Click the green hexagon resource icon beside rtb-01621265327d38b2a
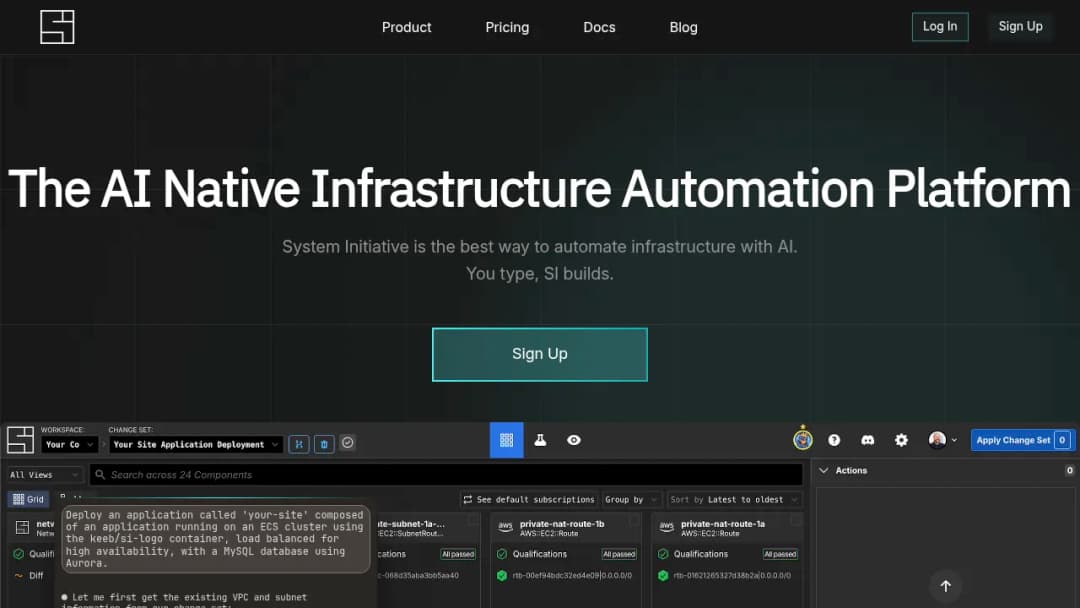1080x608 pixels. point(663,576)
